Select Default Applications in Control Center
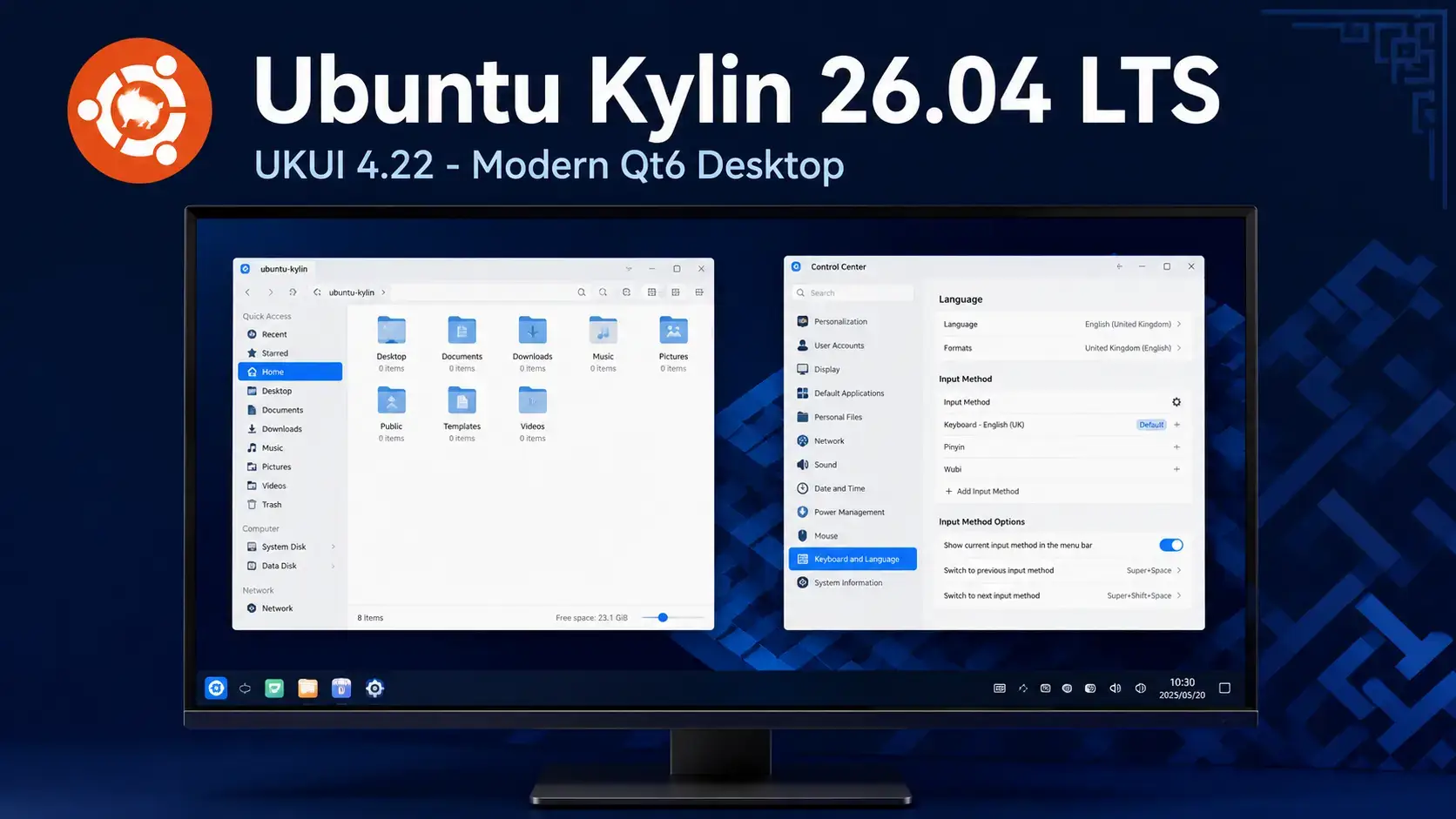This screenshot has width=1456, height=819. [853, 393]
